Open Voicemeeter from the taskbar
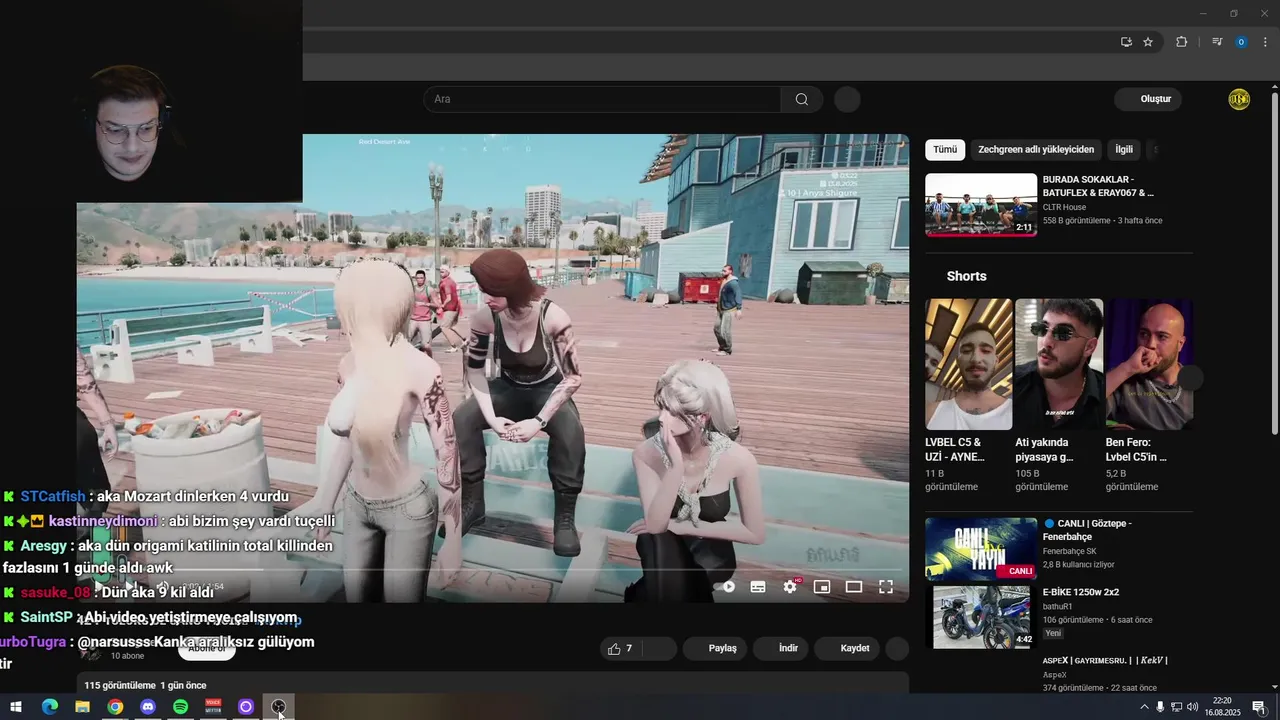This screenshot has width=1280, height=720. point(213,707)
